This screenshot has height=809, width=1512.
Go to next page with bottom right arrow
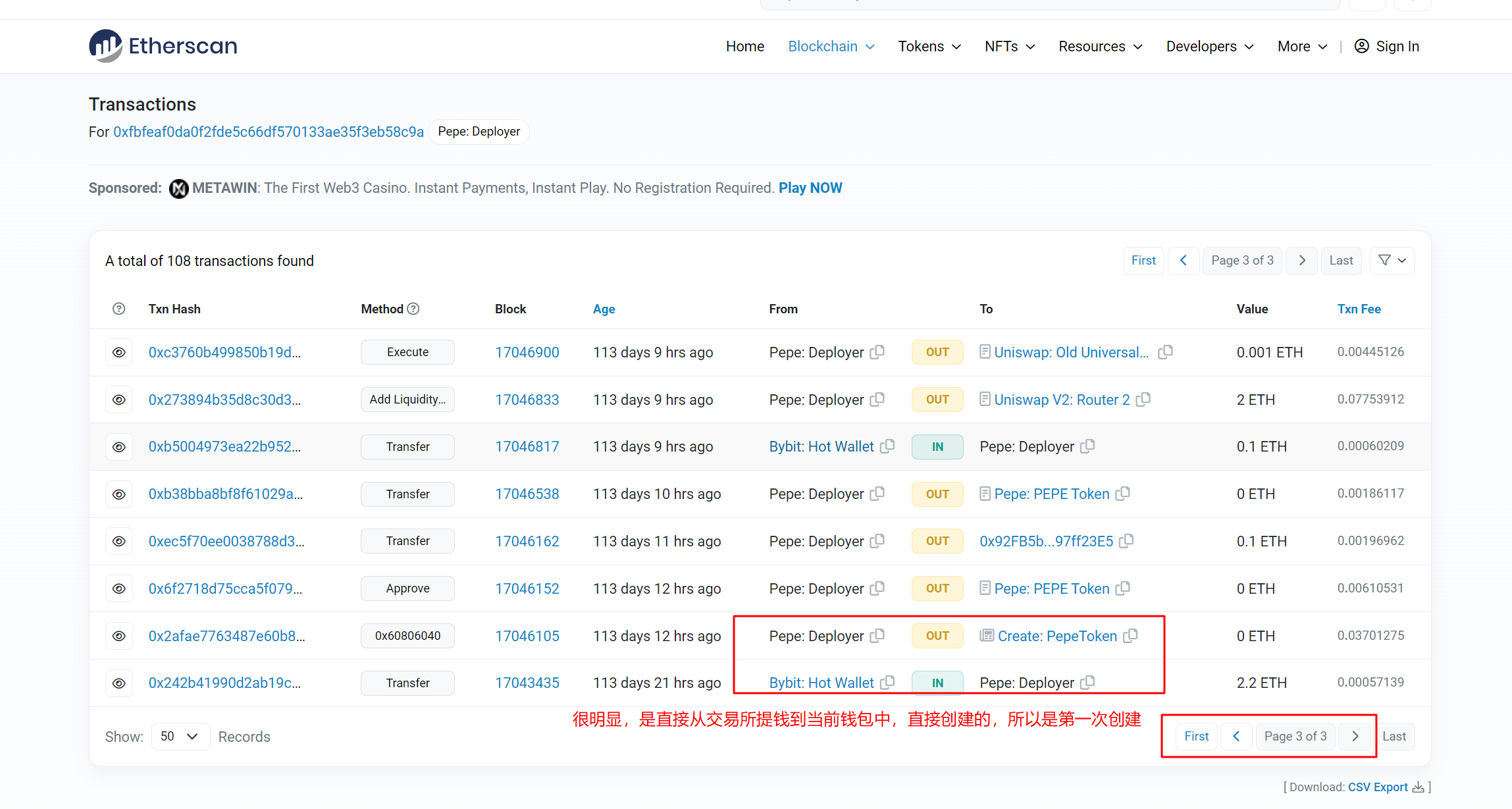(1355, 737)
